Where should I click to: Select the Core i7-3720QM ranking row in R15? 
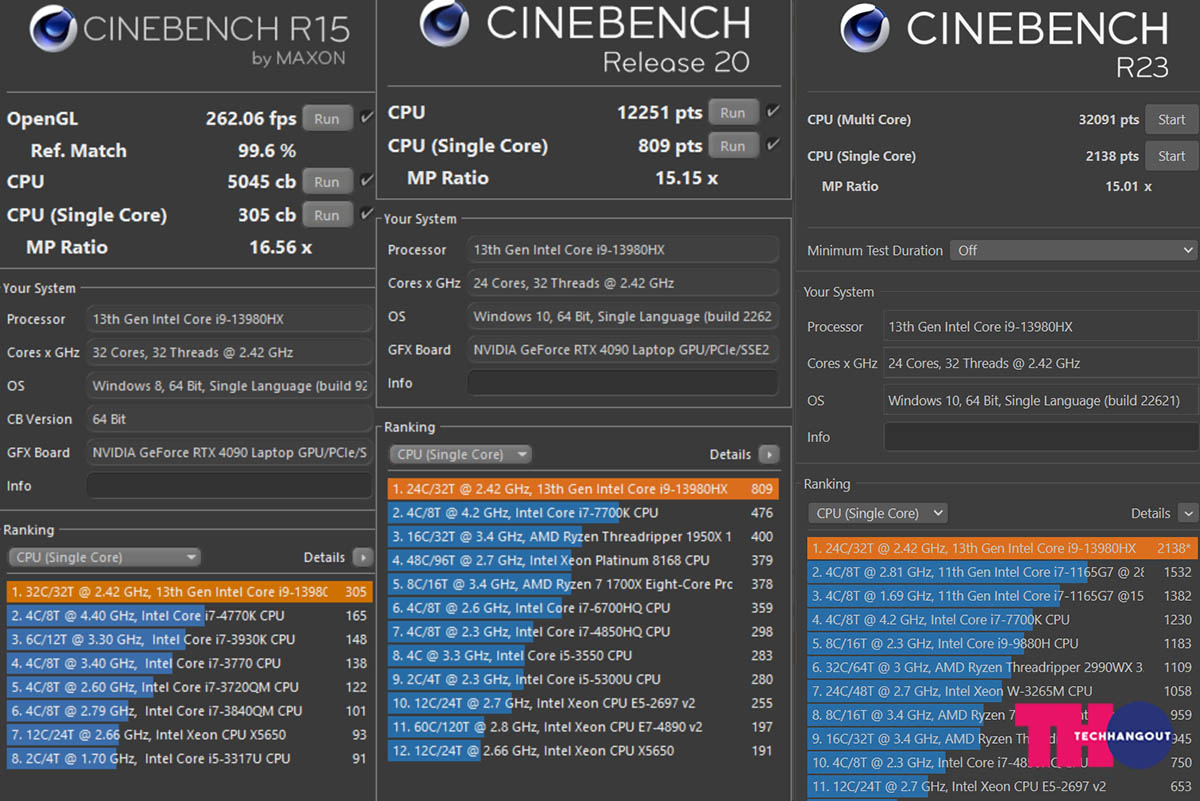tap(190, 687)
